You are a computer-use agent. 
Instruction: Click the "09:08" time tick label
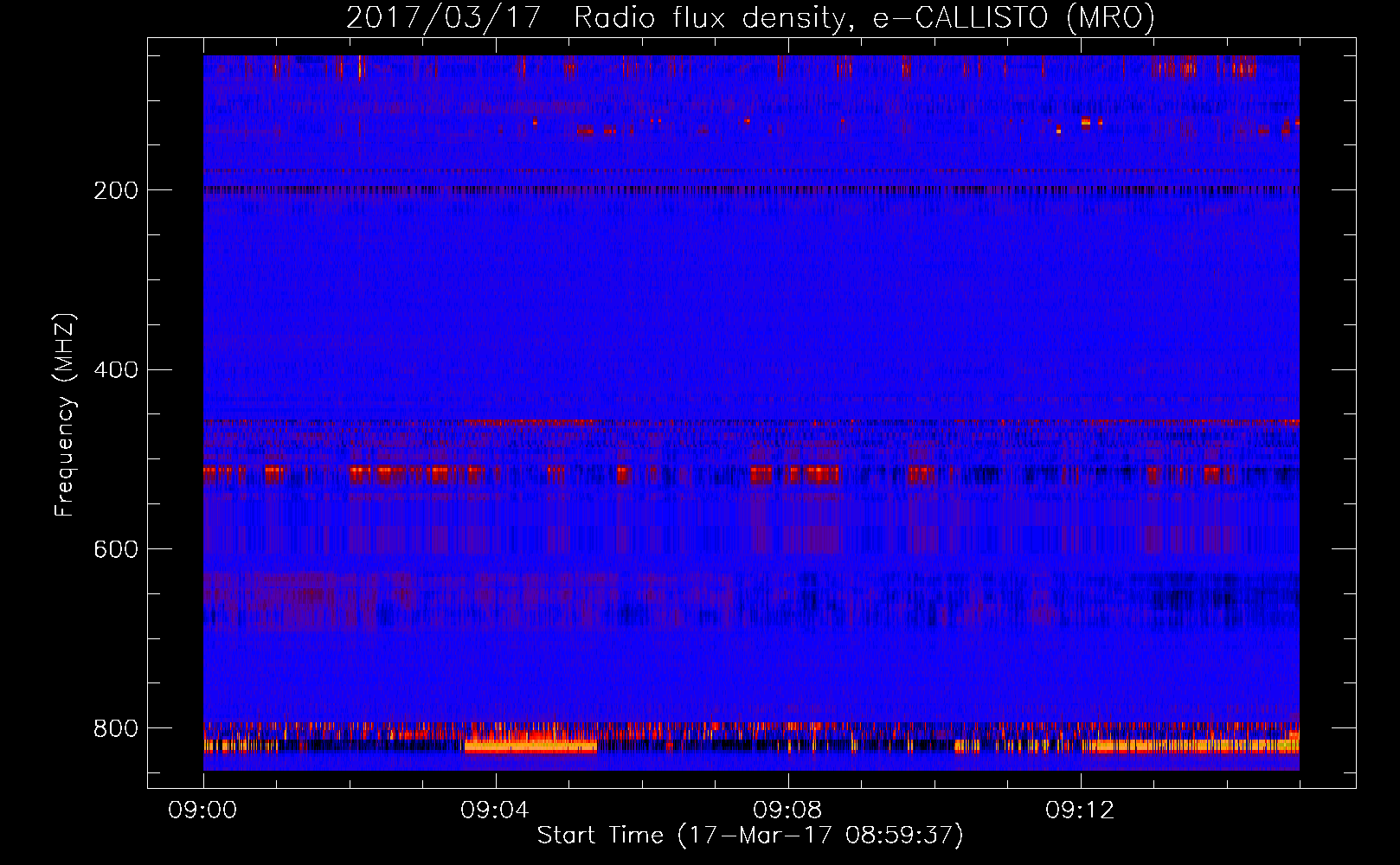(x=787, y=811)
